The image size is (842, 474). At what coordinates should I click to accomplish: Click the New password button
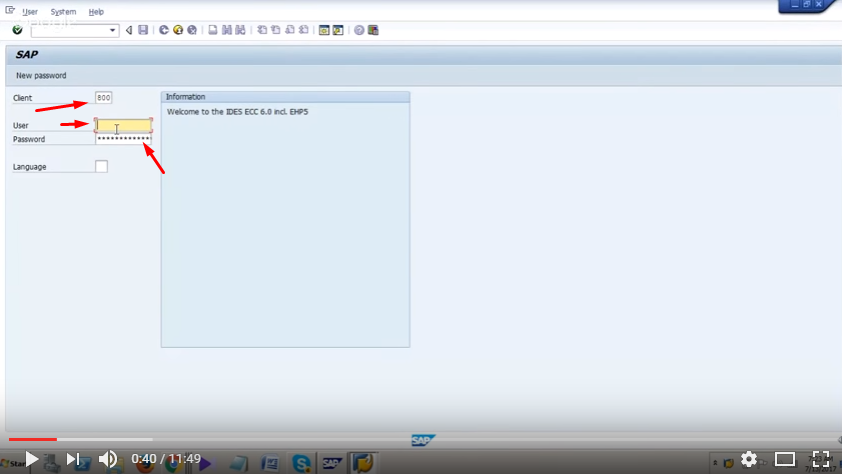[x=41, y=76]
